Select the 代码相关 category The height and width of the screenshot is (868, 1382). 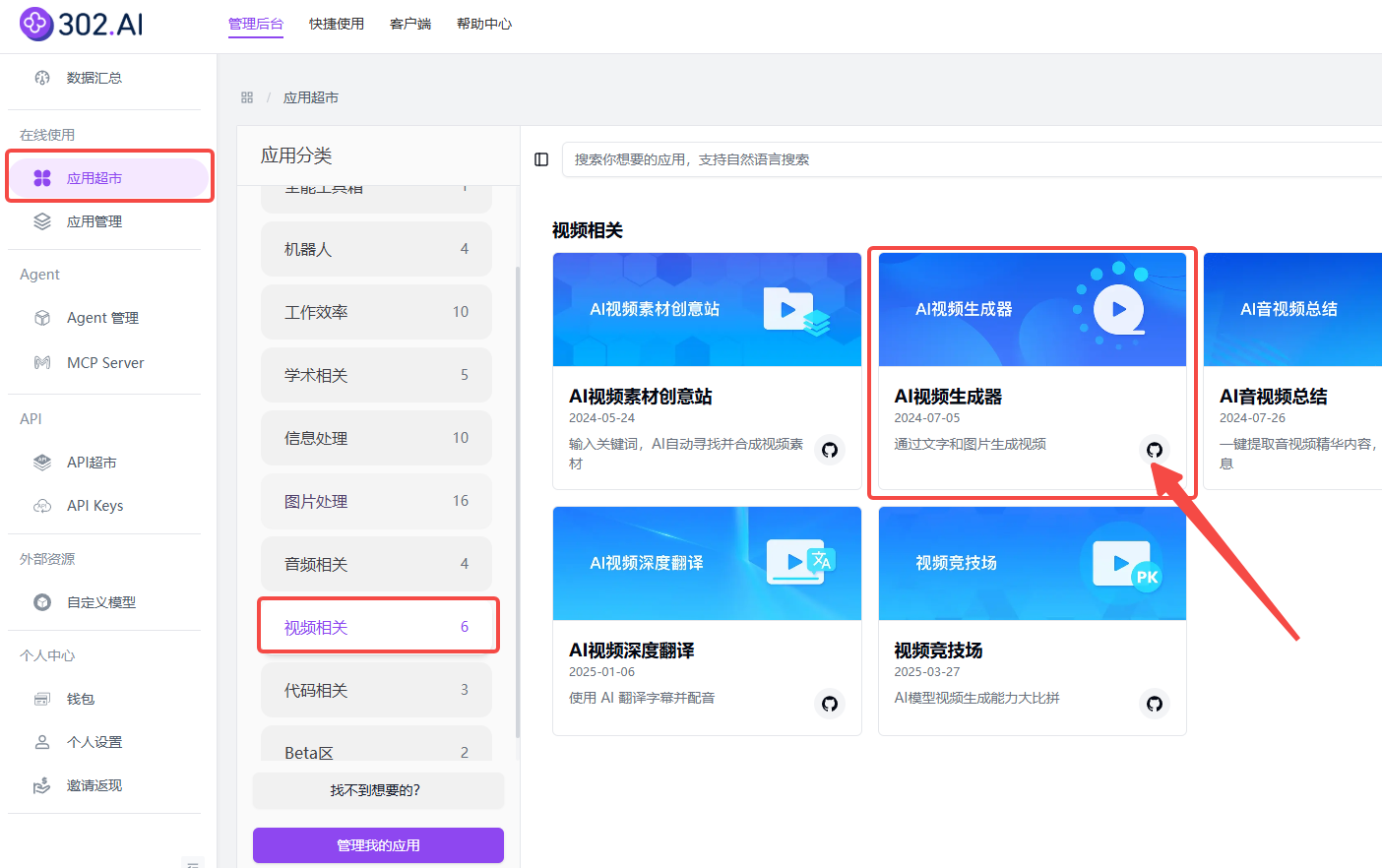pyautogui.click(x=376, y=690)
